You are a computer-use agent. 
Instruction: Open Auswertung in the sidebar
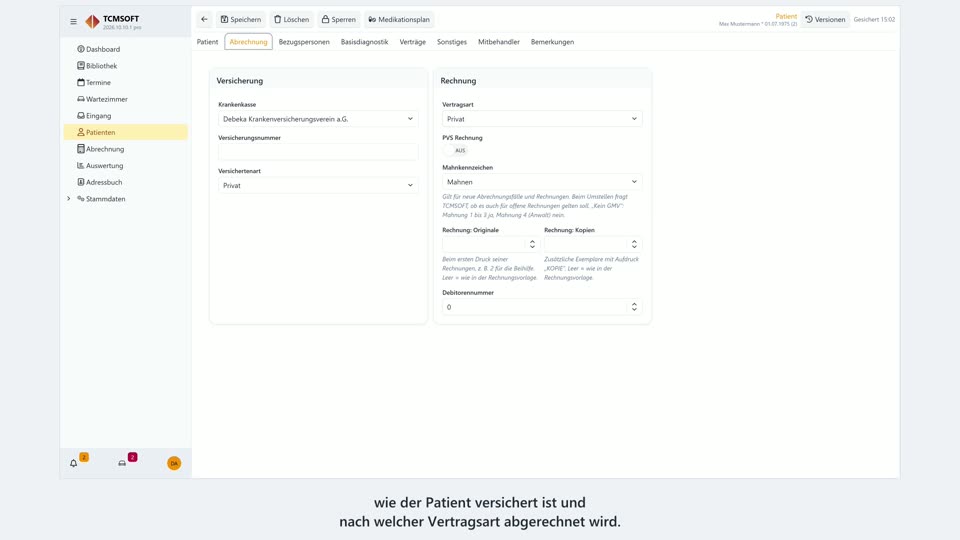pos(126,165)
